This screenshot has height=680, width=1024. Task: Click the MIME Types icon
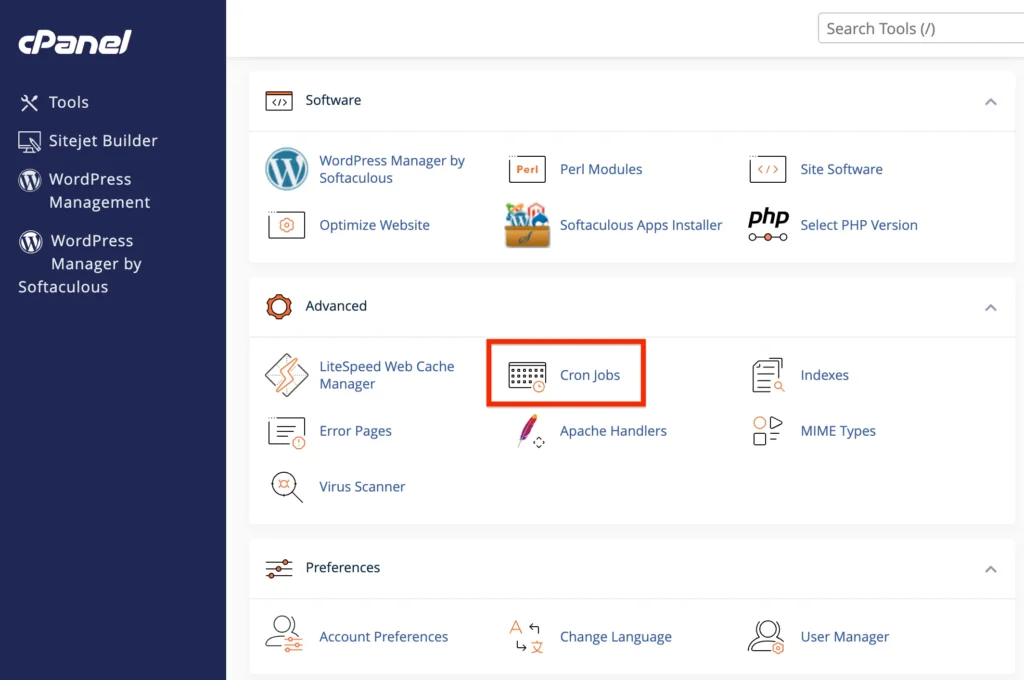pos(767,431)
